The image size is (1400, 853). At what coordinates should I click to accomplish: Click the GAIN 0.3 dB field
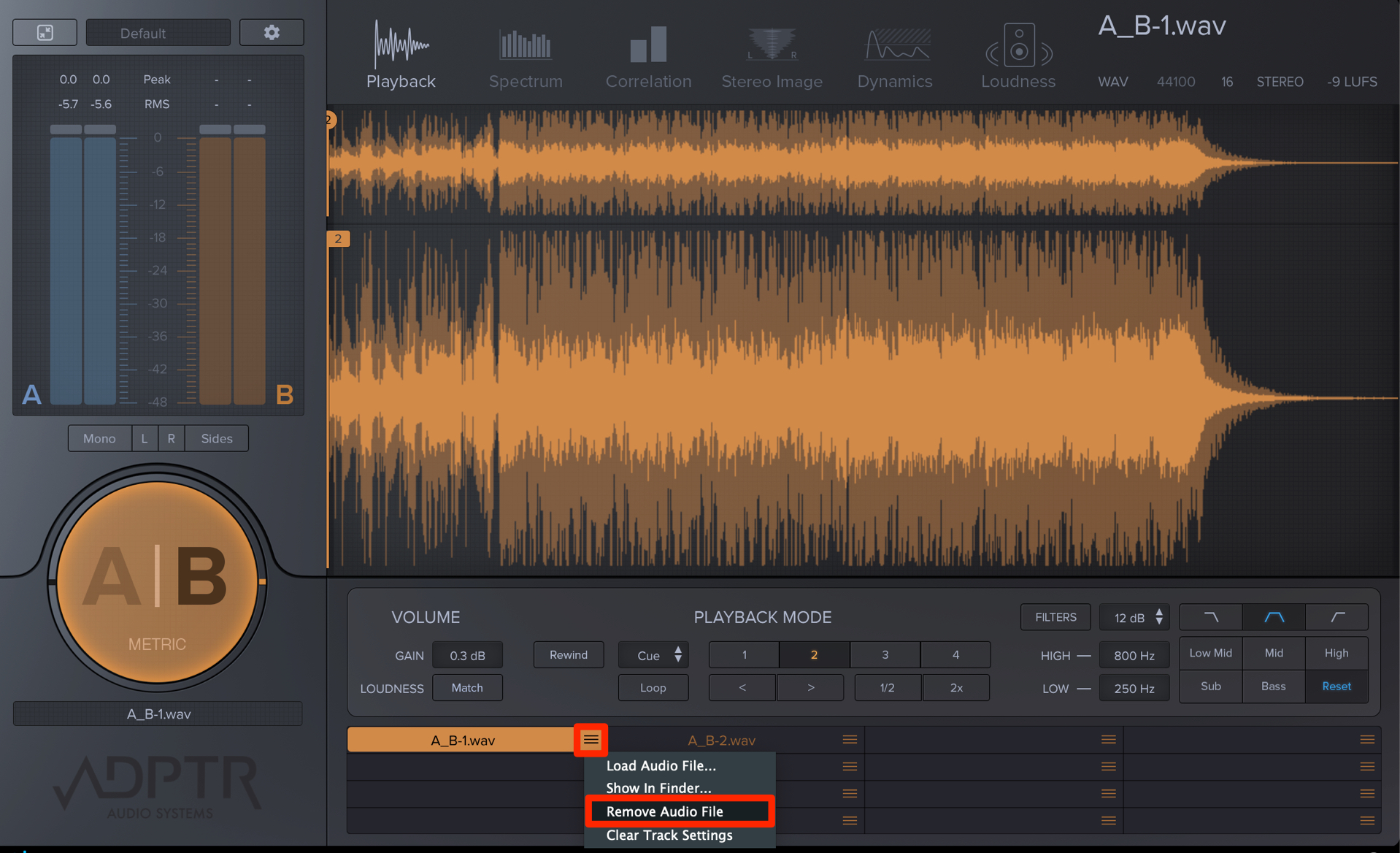pos(467,655)
